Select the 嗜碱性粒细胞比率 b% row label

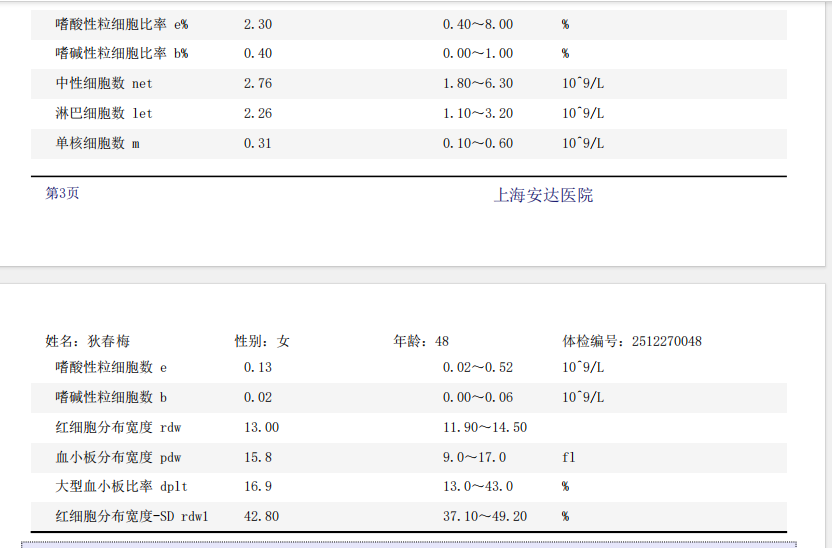122,54
